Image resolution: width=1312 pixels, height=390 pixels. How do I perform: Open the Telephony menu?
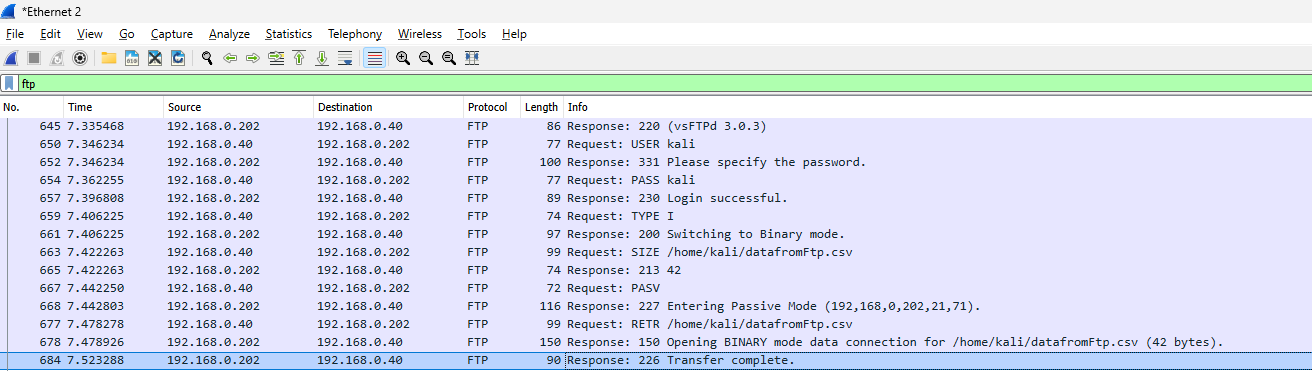click(355, 34)
